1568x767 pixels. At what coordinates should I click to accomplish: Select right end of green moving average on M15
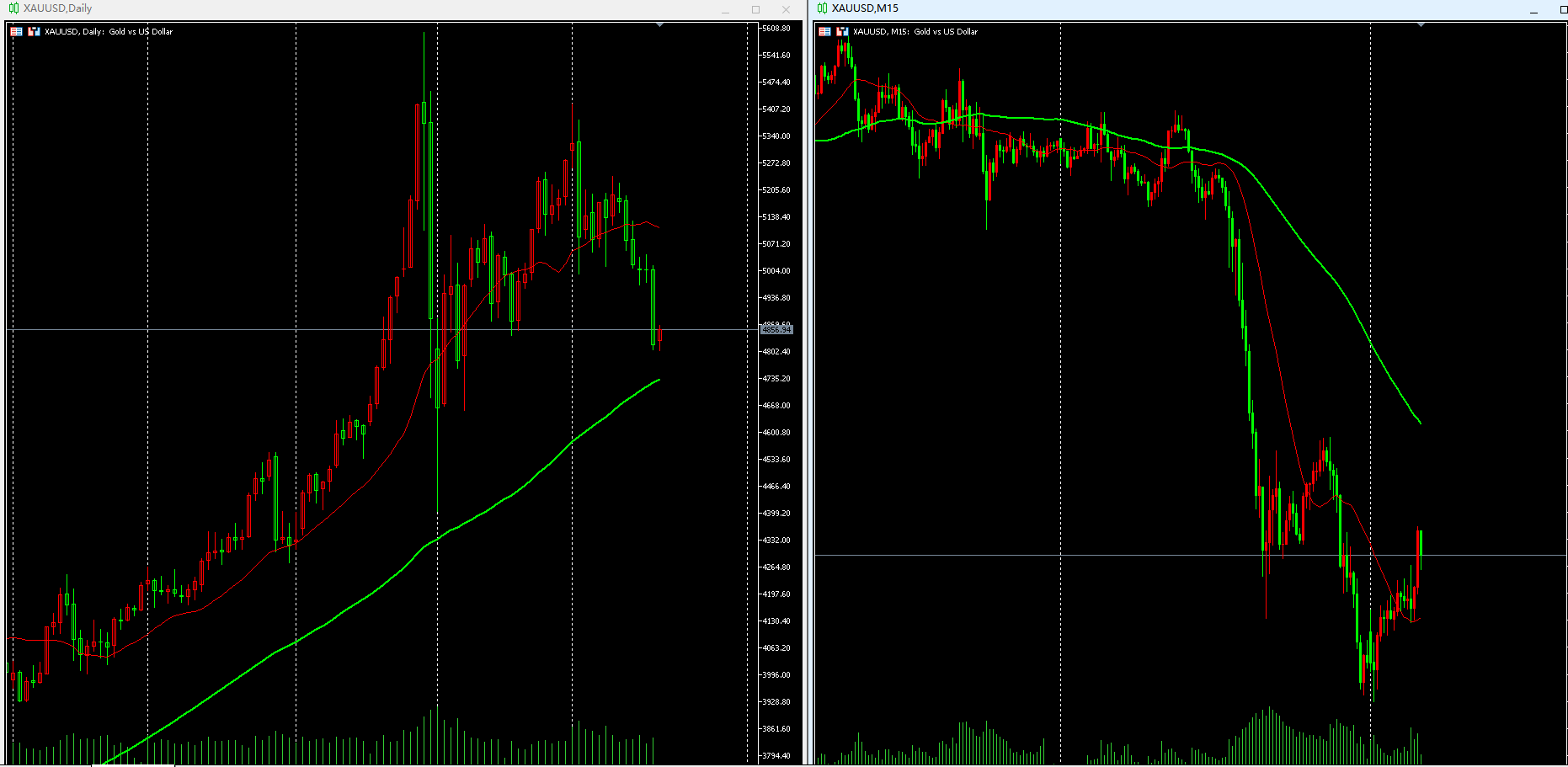pos(1420,422)
